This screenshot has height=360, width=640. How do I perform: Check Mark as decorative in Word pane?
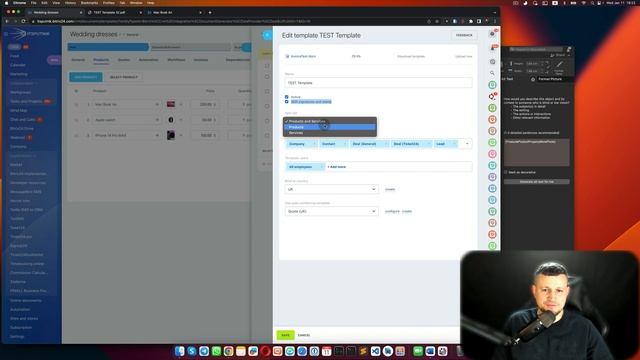click(506, 172)
